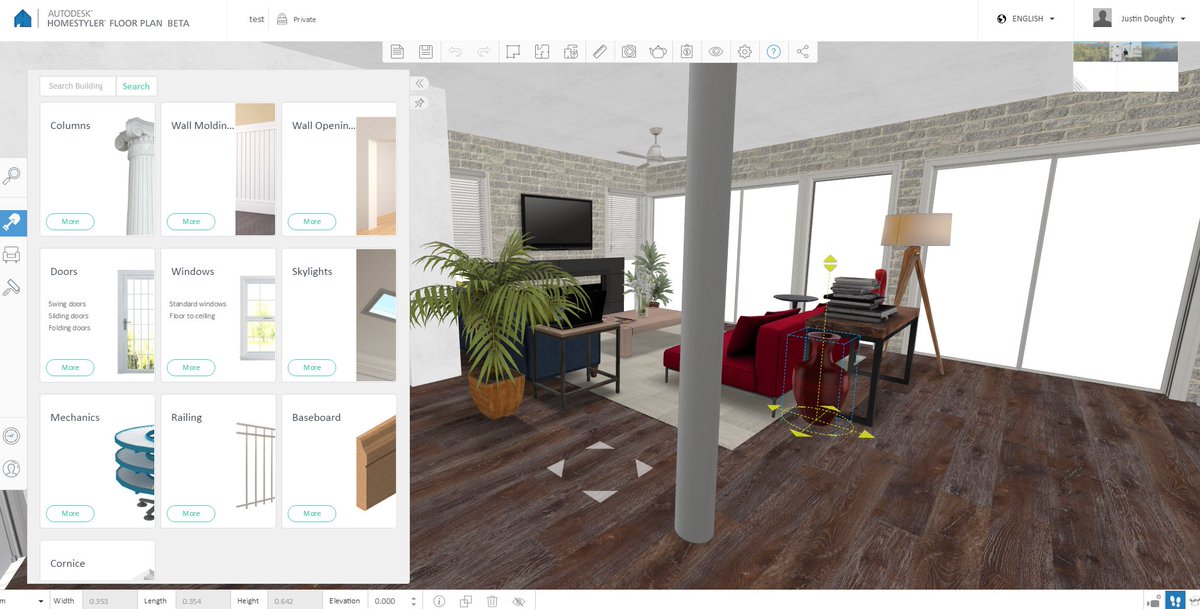This screenshot has height=609, width=1200.
Task: Select the build tools trowel sidebar icon
Action: [12, 223]
